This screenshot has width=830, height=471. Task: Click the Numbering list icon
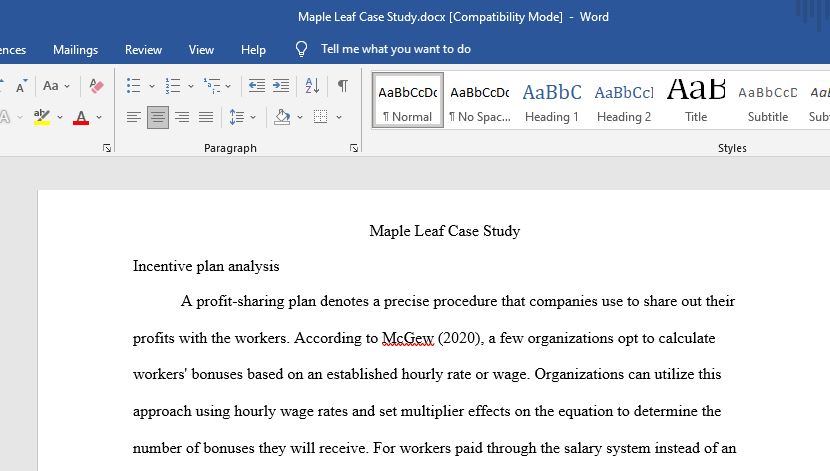173,85
